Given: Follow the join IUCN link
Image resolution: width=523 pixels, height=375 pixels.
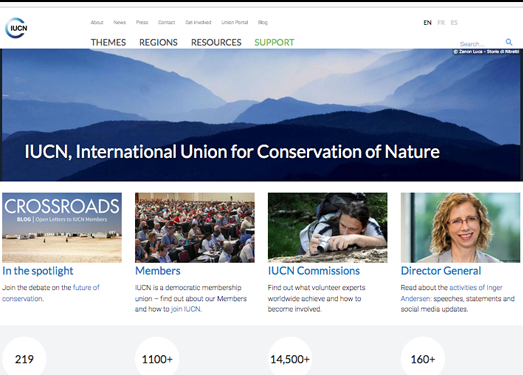Looking at the screenshot, I should point(186,309).
